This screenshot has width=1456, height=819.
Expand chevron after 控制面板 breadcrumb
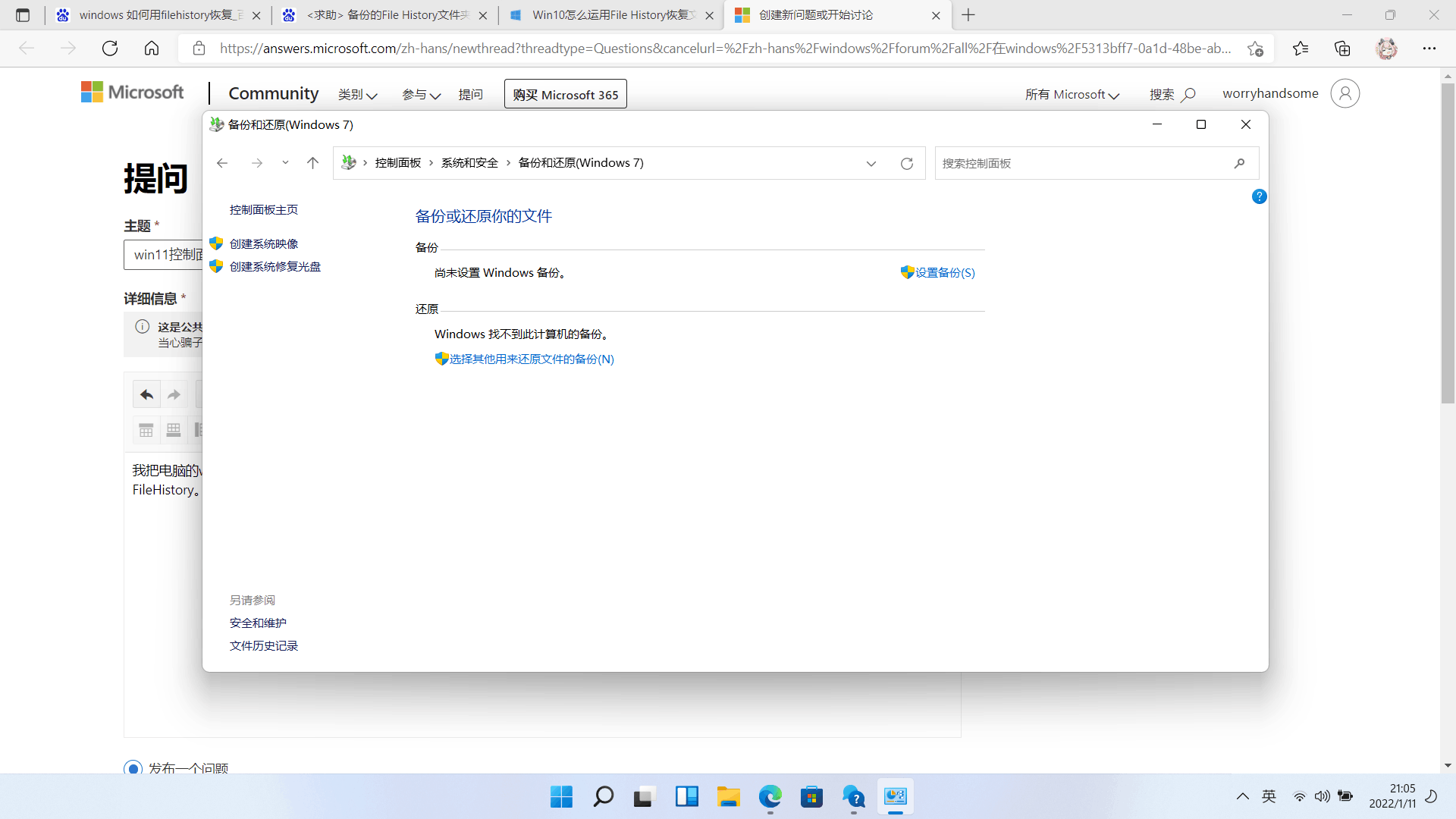click(431, 163)
